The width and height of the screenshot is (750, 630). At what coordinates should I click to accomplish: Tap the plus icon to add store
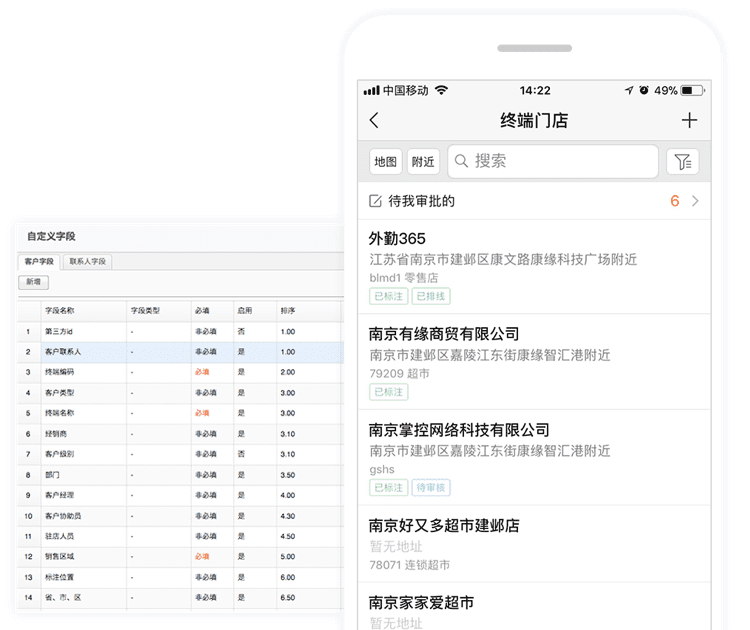689,121
